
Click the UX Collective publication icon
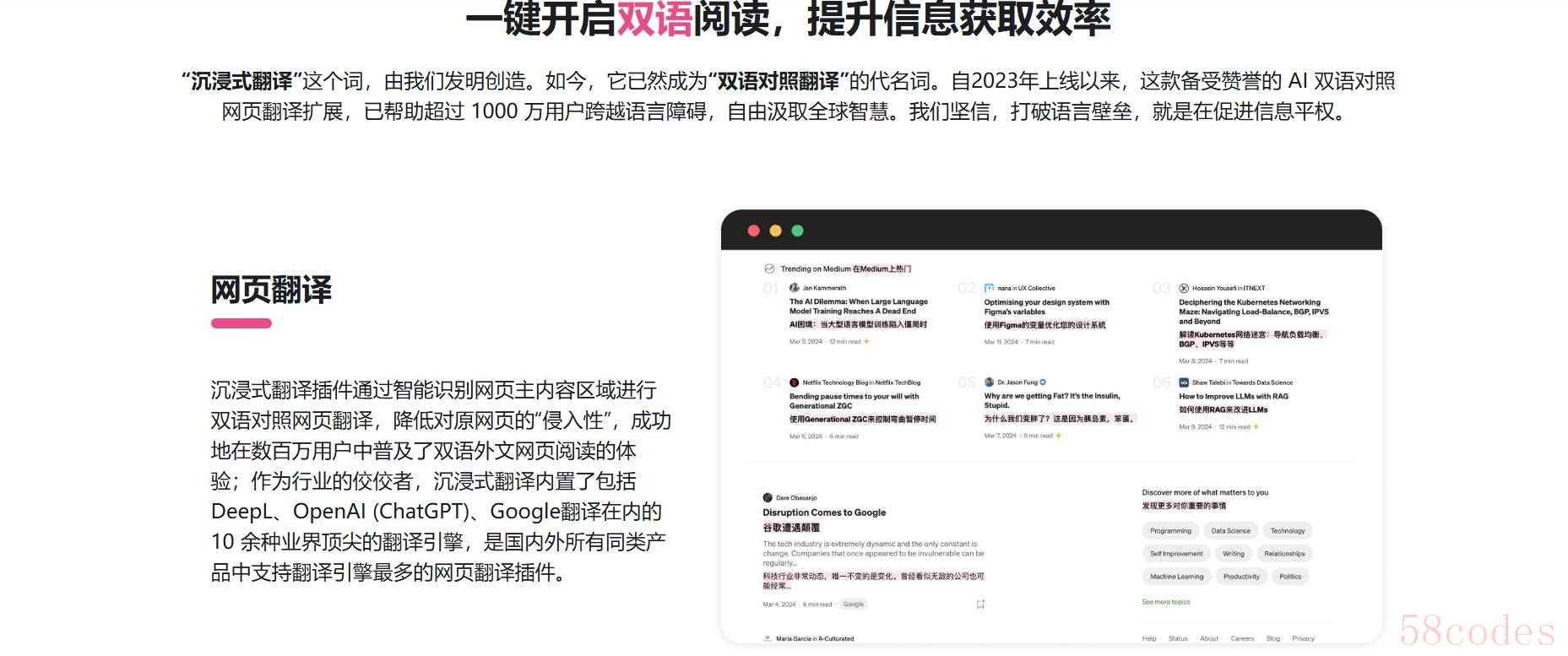(x=989, y=288)
